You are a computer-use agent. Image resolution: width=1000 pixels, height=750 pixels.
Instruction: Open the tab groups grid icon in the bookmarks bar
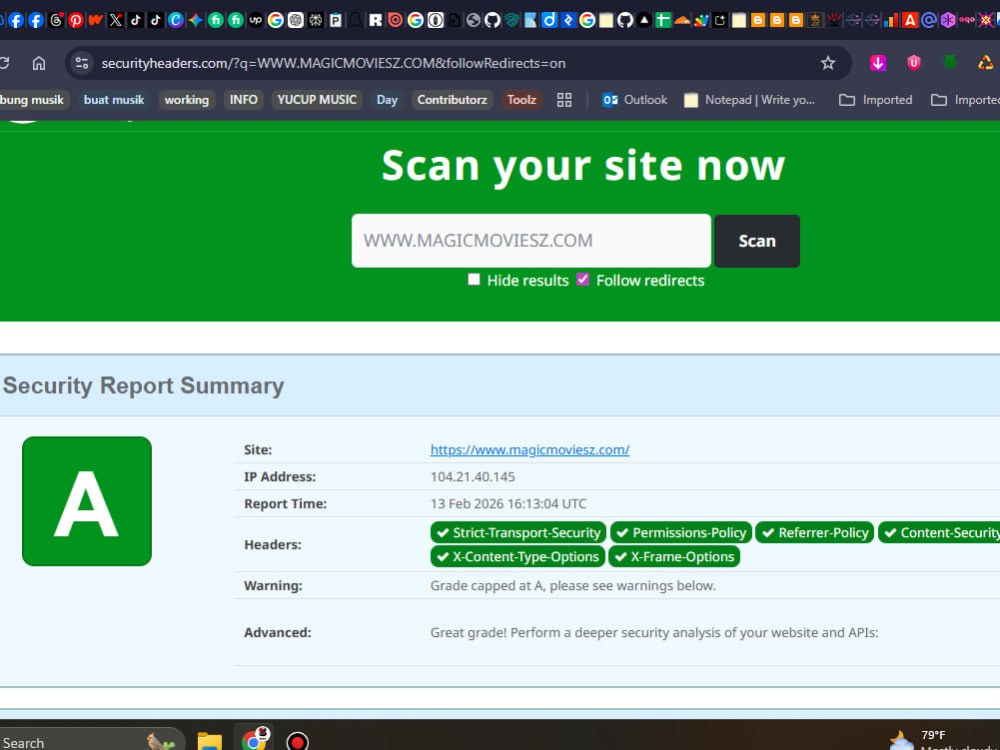click(564, 100)
